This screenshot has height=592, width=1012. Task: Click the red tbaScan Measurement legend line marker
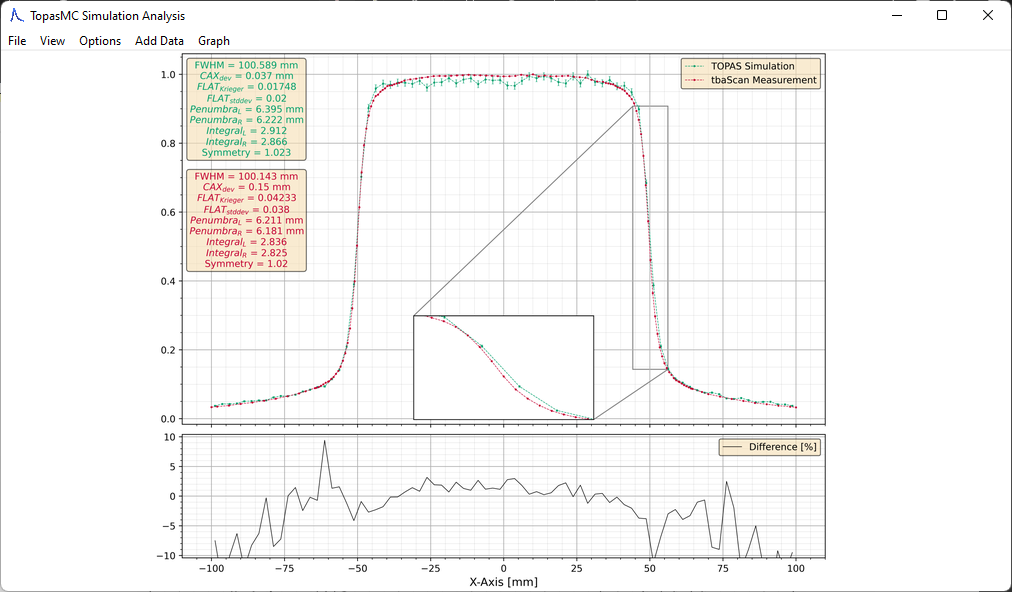click(695, 80)
